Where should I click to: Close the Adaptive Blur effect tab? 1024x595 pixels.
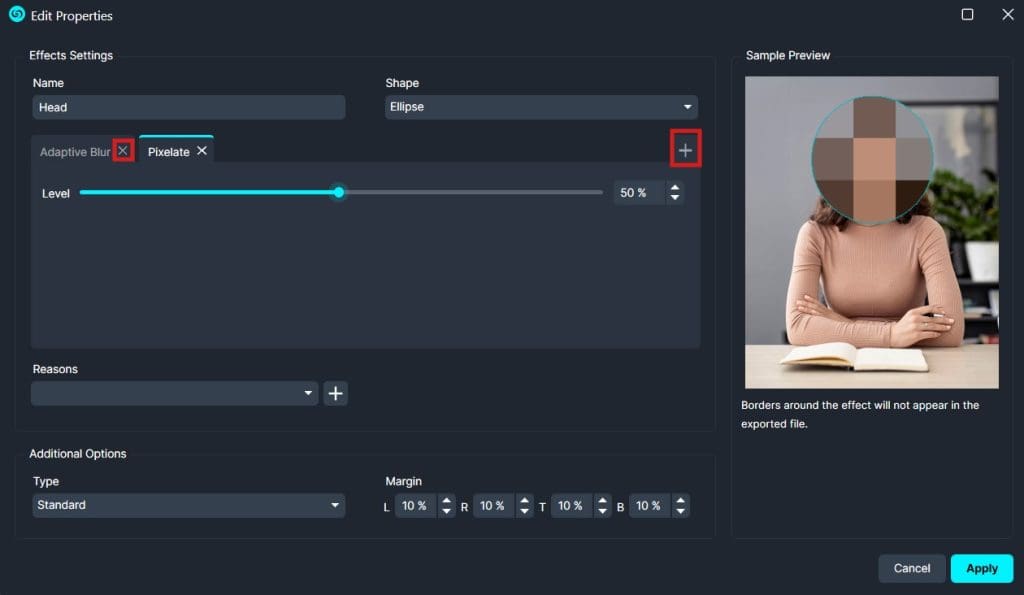(123, 151)
